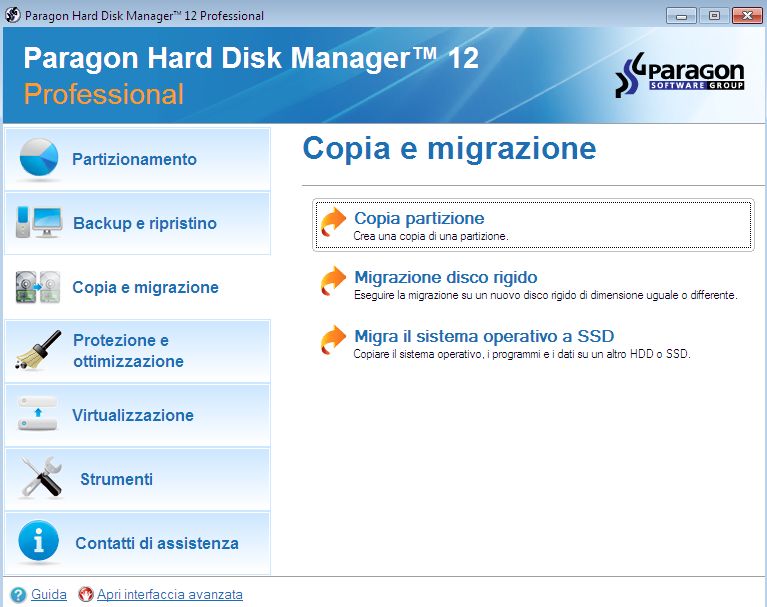
Task: Minimize the Paragon window
Action: pos(681,16)
